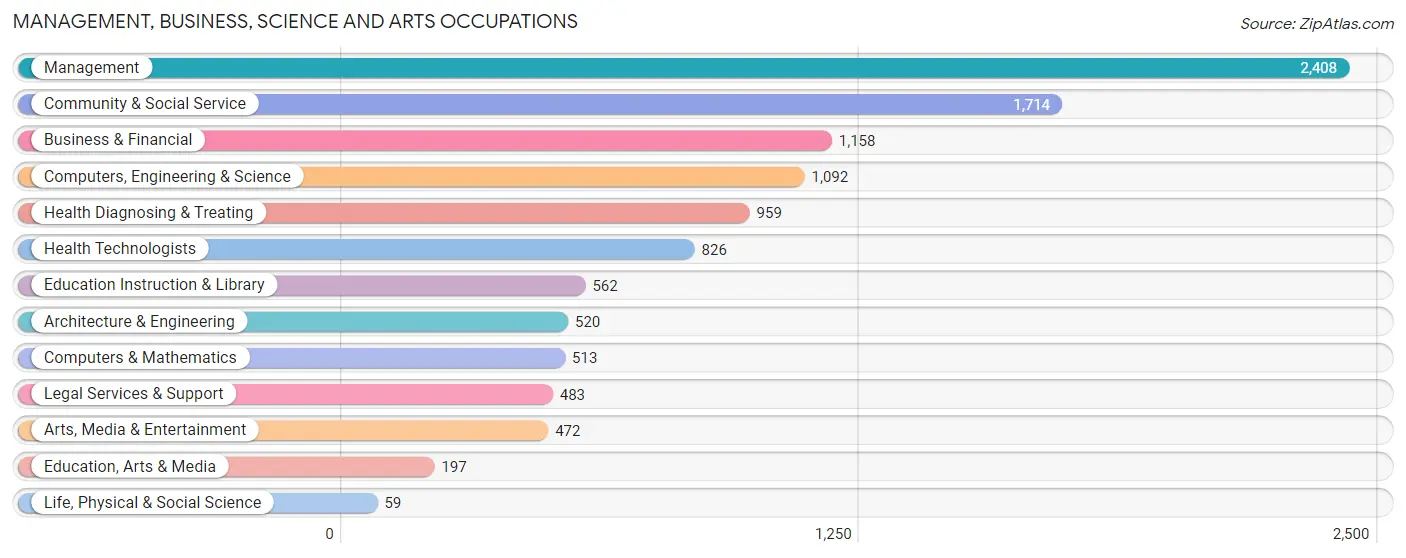Click the Education Instruction & Library label
Screen dimensions: 1406x558
click(154, 285)
